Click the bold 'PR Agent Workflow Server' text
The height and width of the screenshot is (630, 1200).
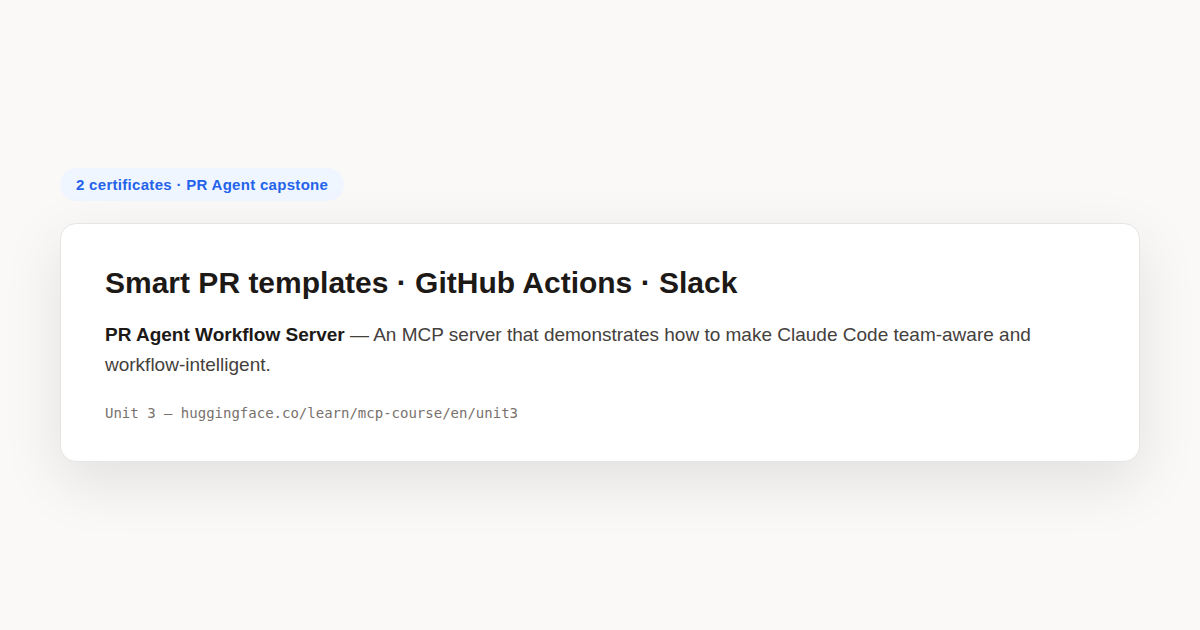point(225,335)
